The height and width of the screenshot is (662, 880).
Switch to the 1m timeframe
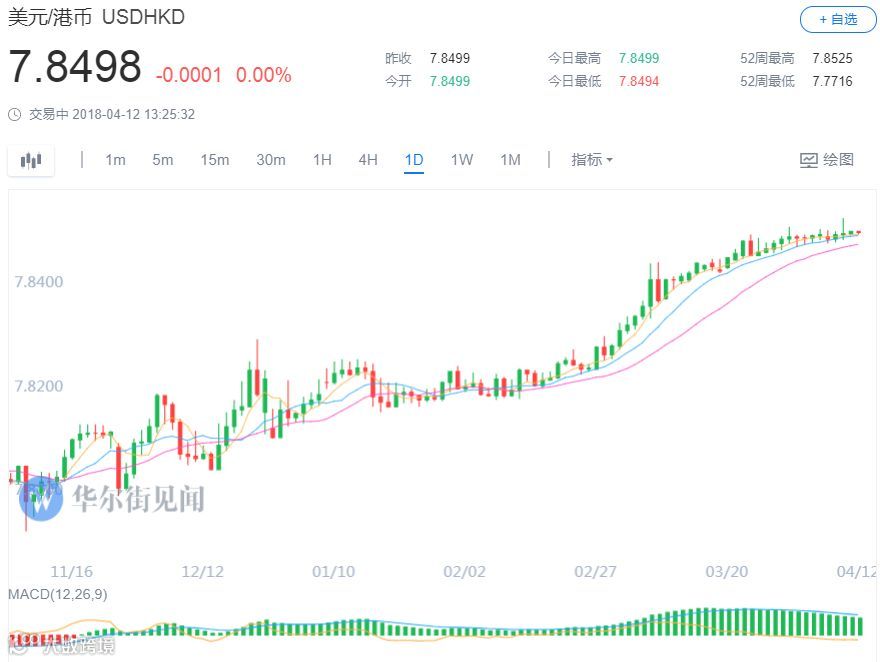coord(115,160)
